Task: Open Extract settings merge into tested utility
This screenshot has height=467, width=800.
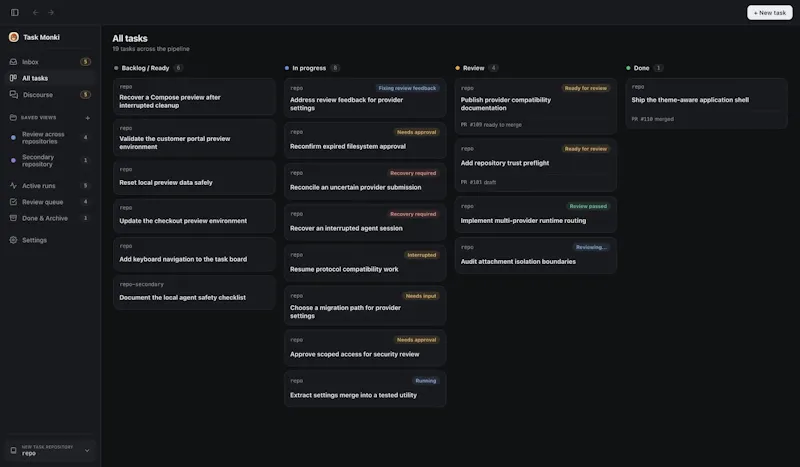Action: click(x=365, y=389)
